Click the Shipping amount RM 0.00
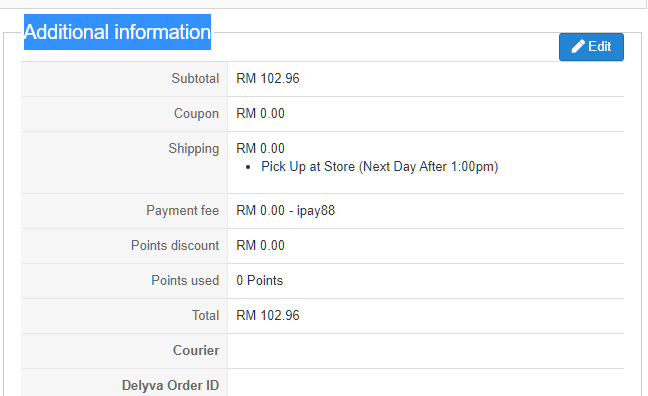 (260, 148)
